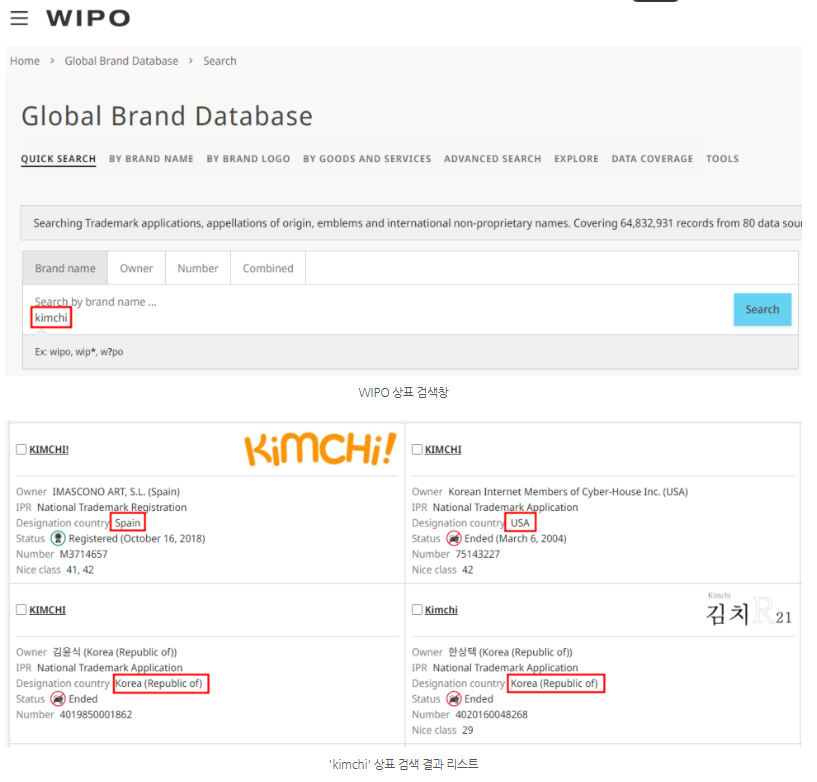Click the Search breadcrumb
The width and height of the screenshot is (817, 782).
[220, 61]
